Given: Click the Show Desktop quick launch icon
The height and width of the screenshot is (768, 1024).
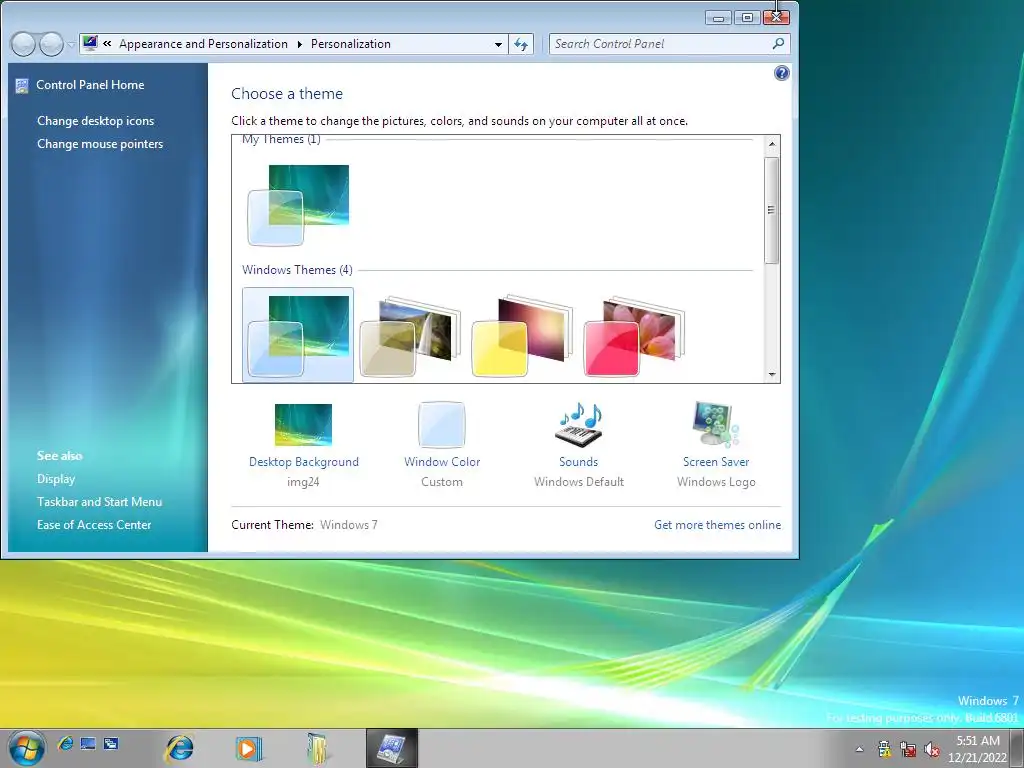Looking at the screenshot, I should 88,743.
